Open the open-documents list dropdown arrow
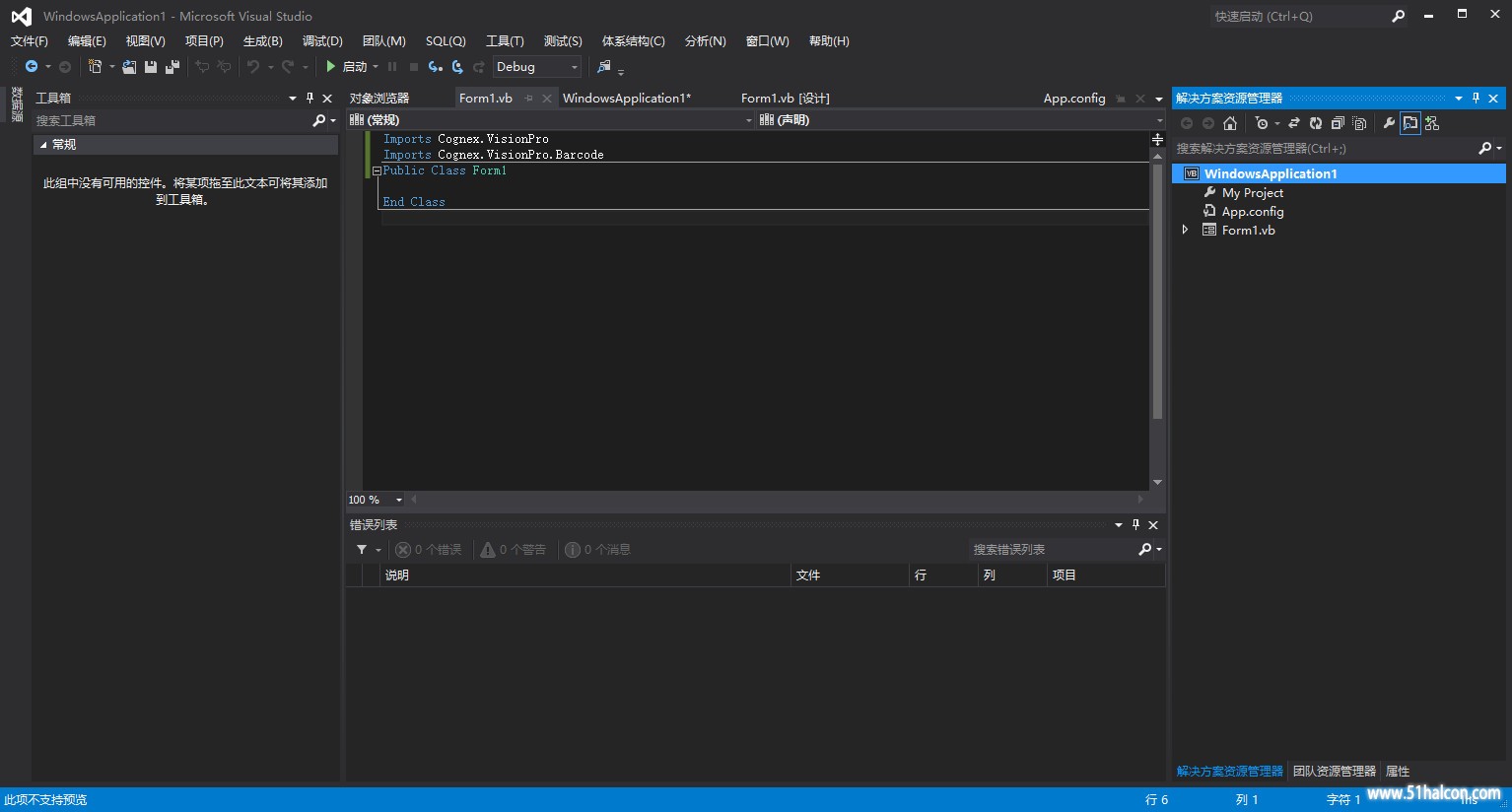This screenshot has width=1512, height=812. (x=1159, y=99)
